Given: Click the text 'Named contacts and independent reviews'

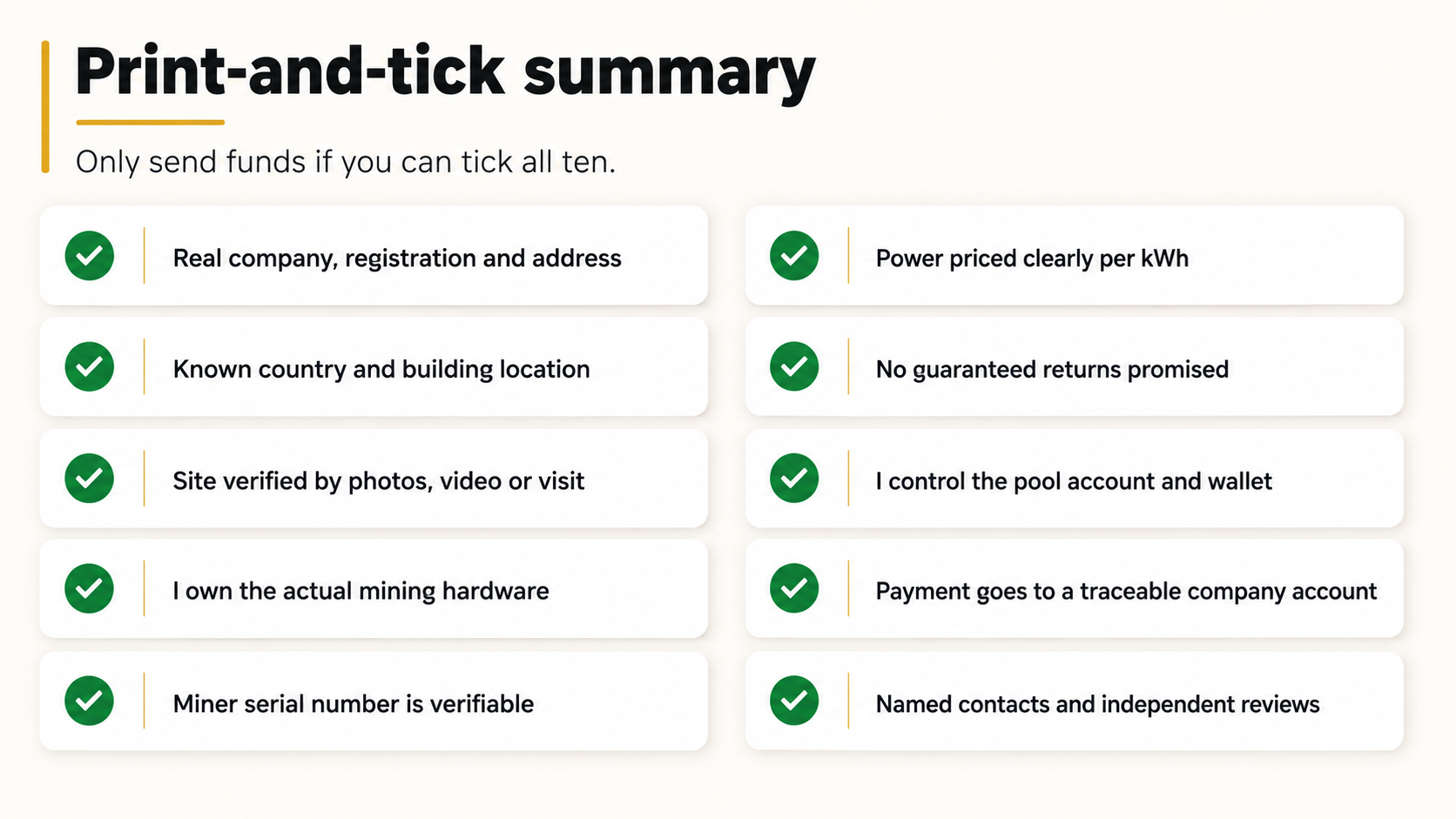Looking at the screenshot, I should click(x=1097, y=704).
